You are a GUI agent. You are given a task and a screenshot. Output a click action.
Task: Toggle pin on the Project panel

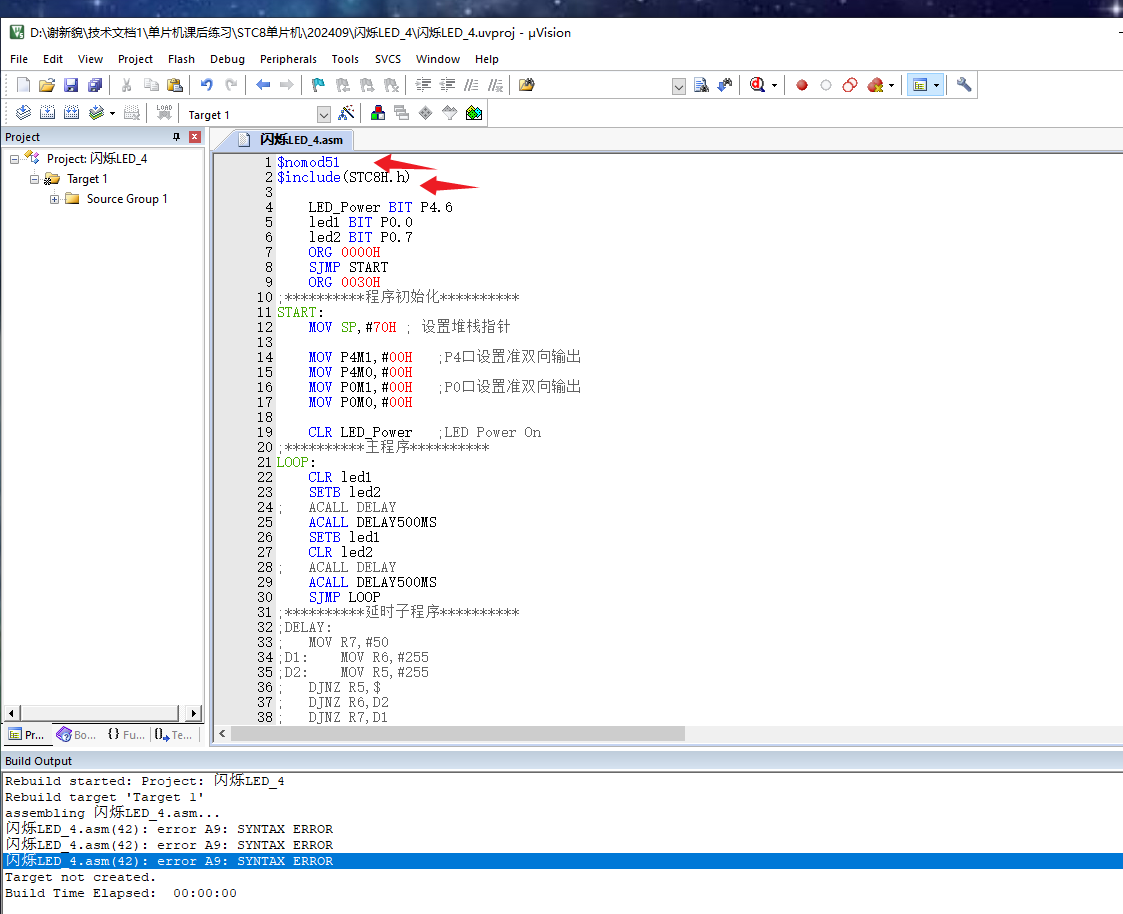pos(176,137)
